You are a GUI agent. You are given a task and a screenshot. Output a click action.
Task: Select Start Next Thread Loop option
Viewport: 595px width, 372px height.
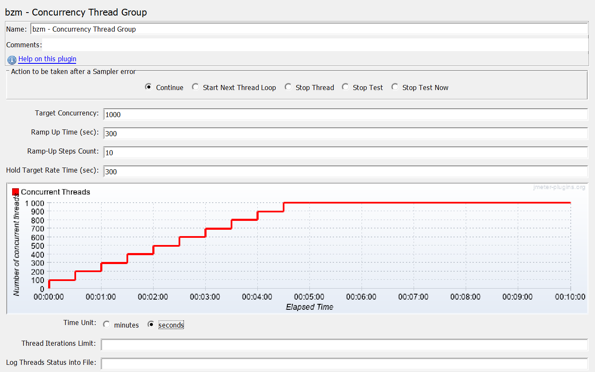pos(195,87)
